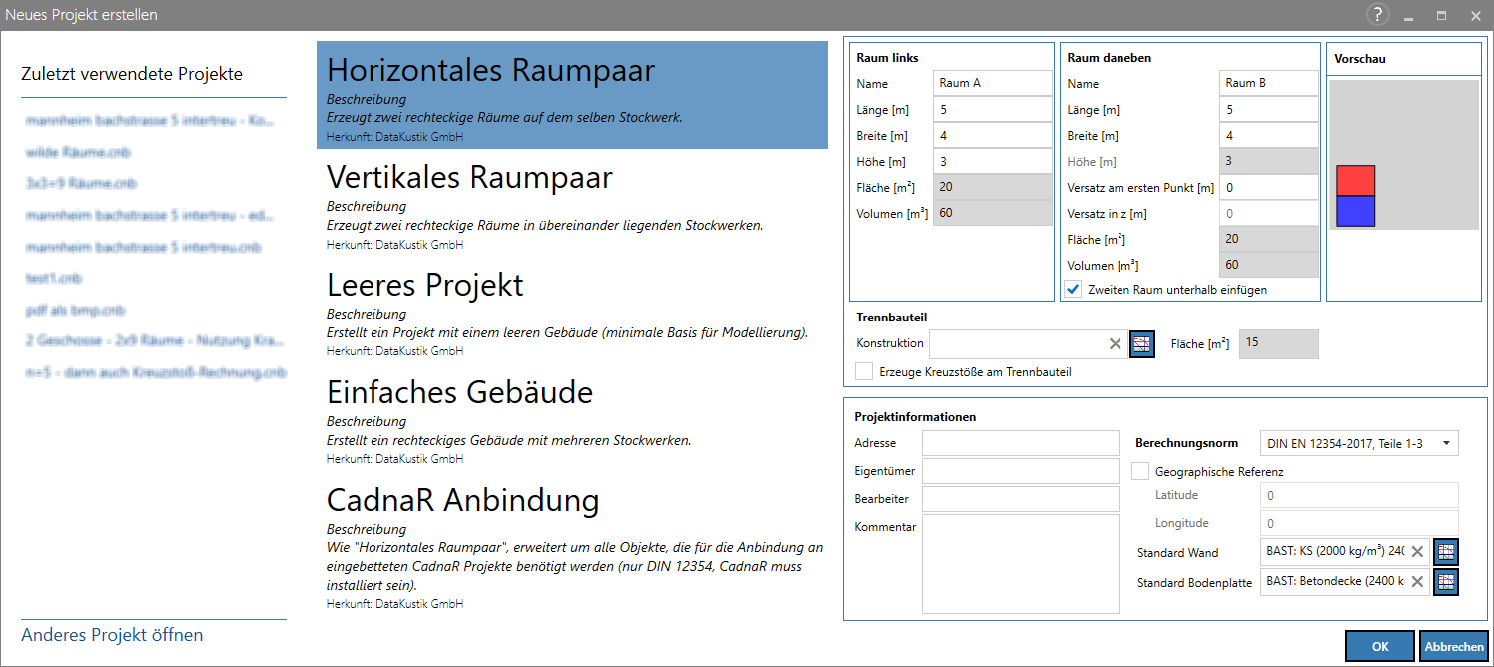
Task: Clear the Standard Bodenplatte selection
Action: [x=1417, y=582]
